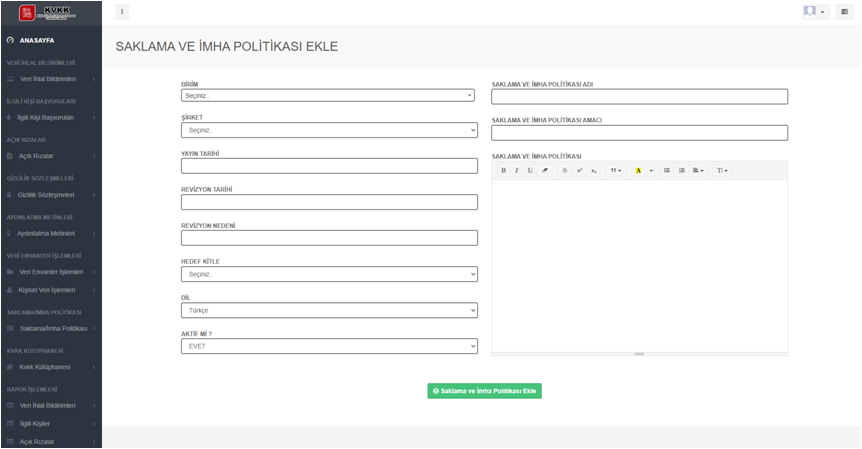Image resolution: width=862 pixels, height=449 pixels.
Task: Open the font size 11 dropdown
Action: (x=616, y=171)
